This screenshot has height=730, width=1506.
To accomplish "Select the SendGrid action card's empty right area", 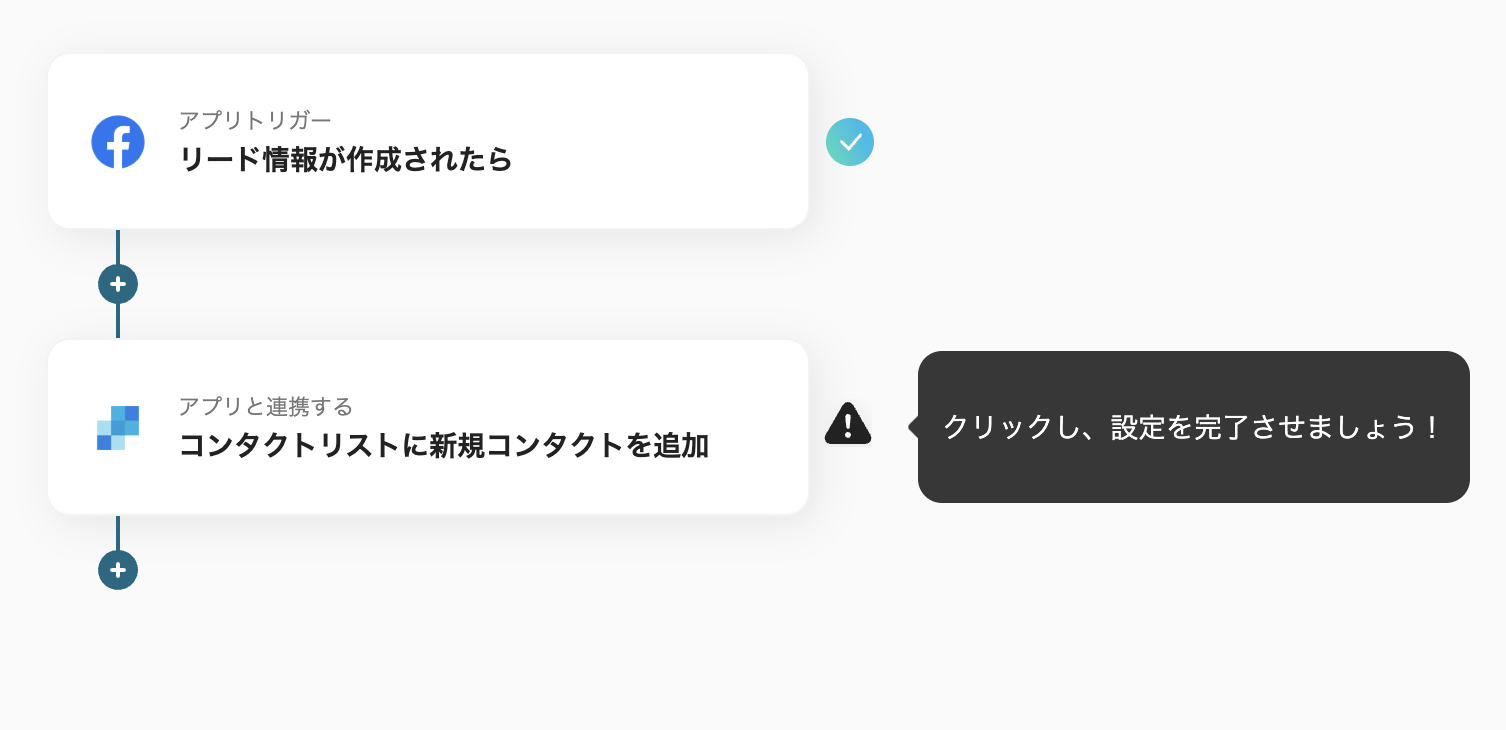I will pyautogui.click(x=760, y=400).
